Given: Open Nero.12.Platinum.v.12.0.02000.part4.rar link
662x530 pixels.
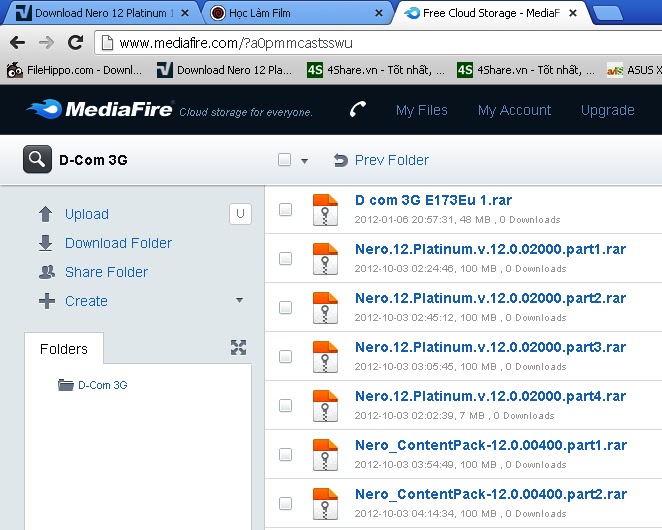Looking at the screenshot, I should tap(490, 396).
